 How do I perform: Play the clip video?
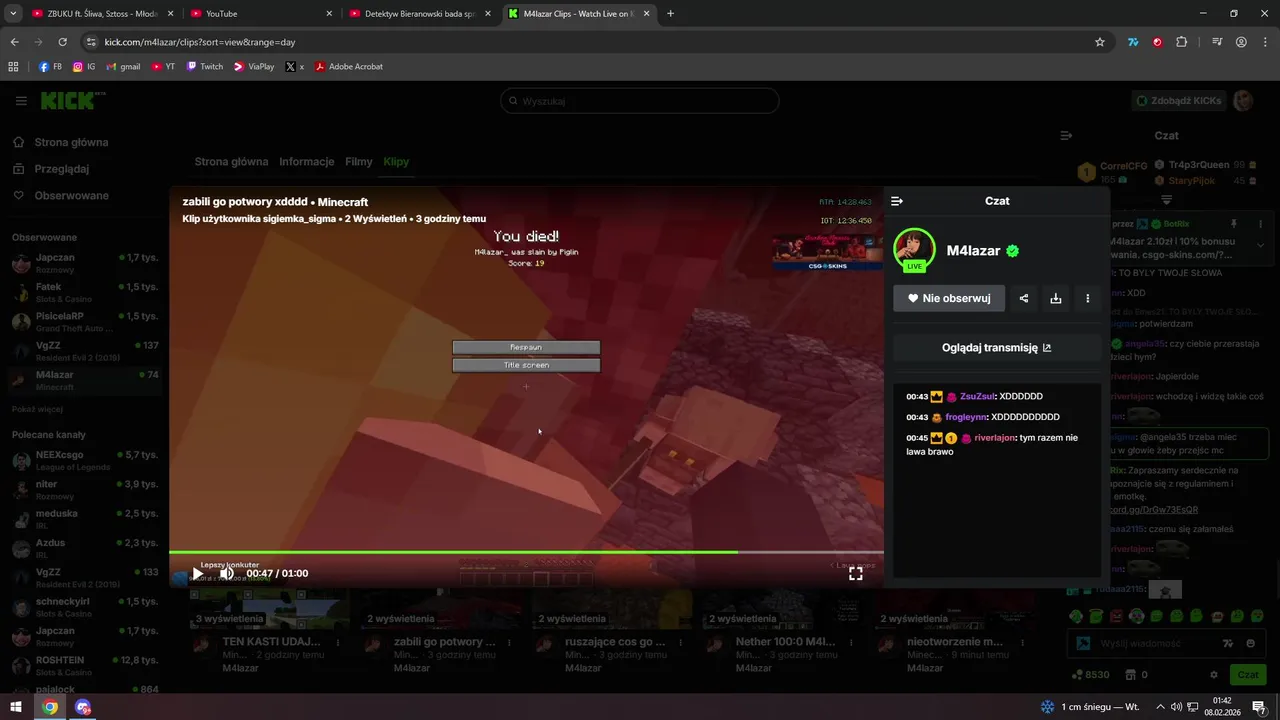(198, 574)
